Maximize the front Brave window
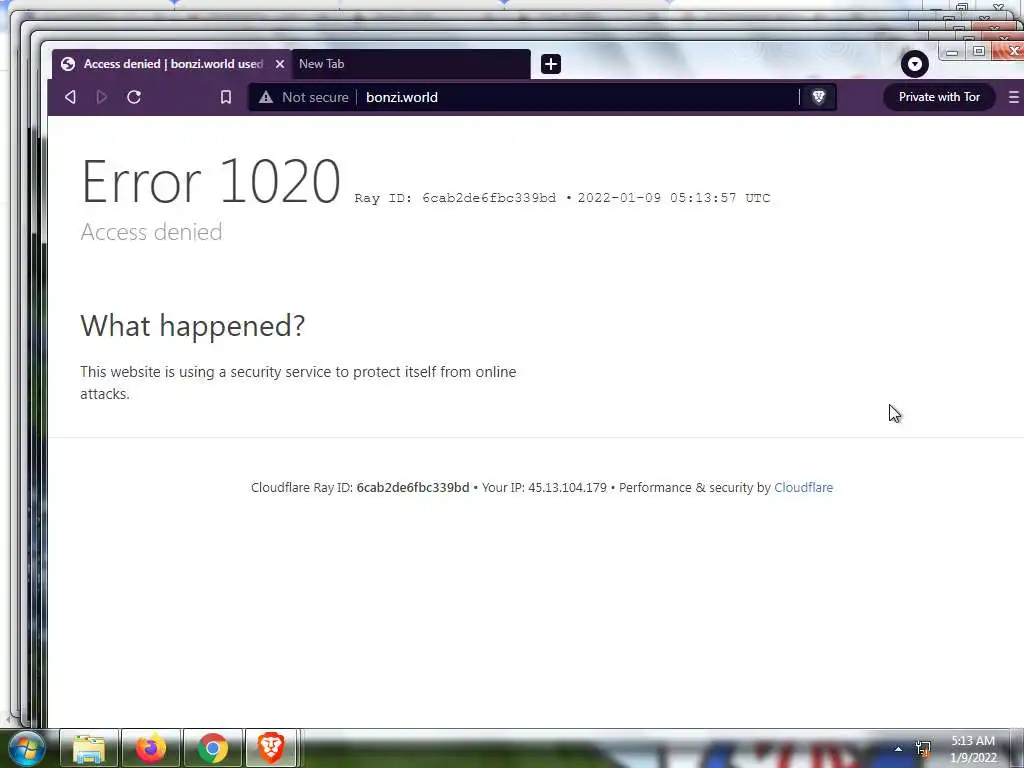This screenshot has width=1024, height=768. point(978,51)
